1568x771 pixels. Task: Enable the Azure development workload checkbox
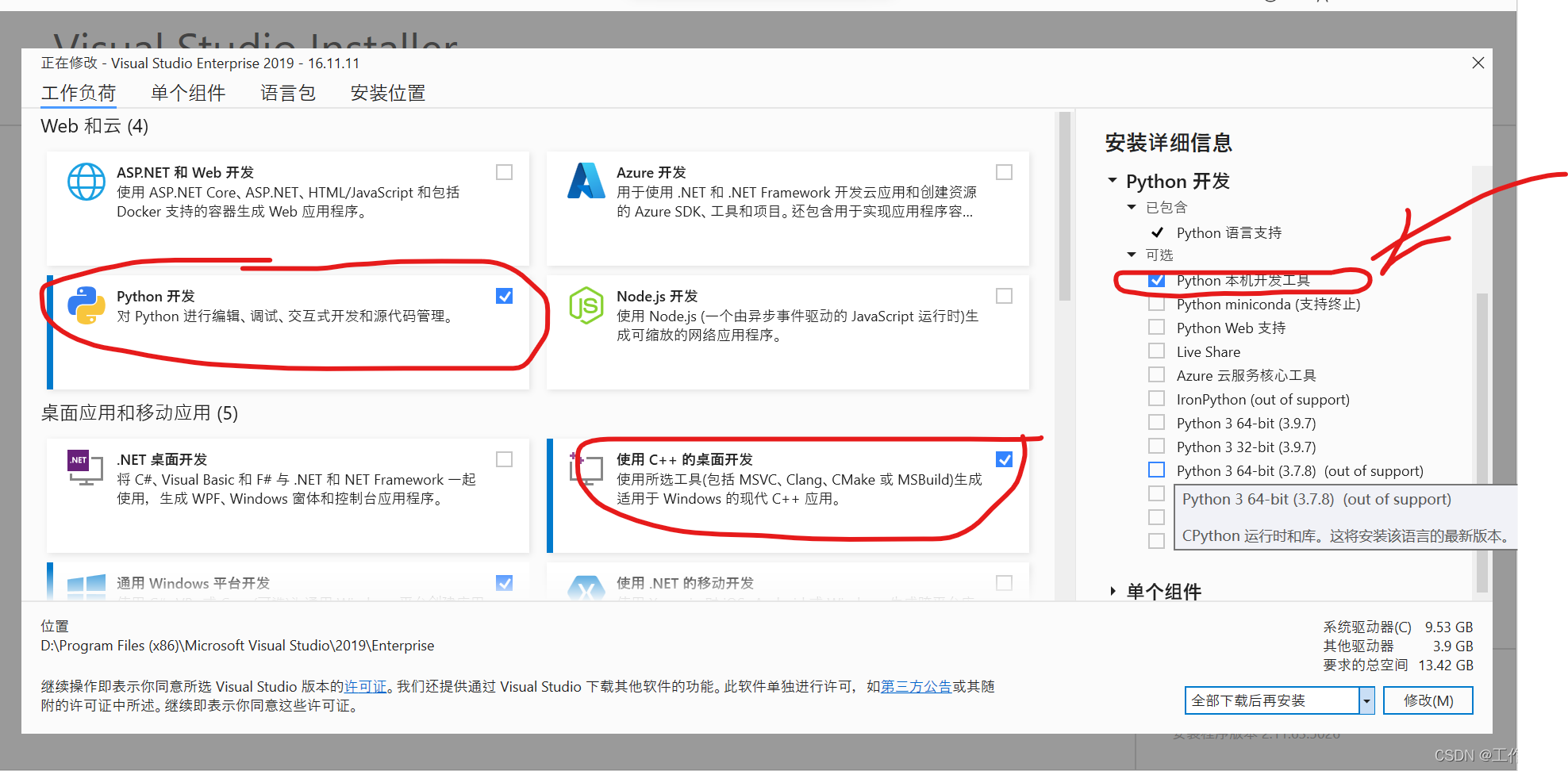tap(1004, 172)
